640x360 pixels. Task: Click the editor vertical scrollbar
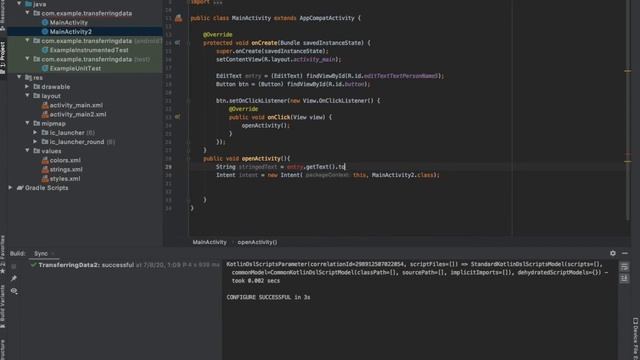tap(628, 110)
